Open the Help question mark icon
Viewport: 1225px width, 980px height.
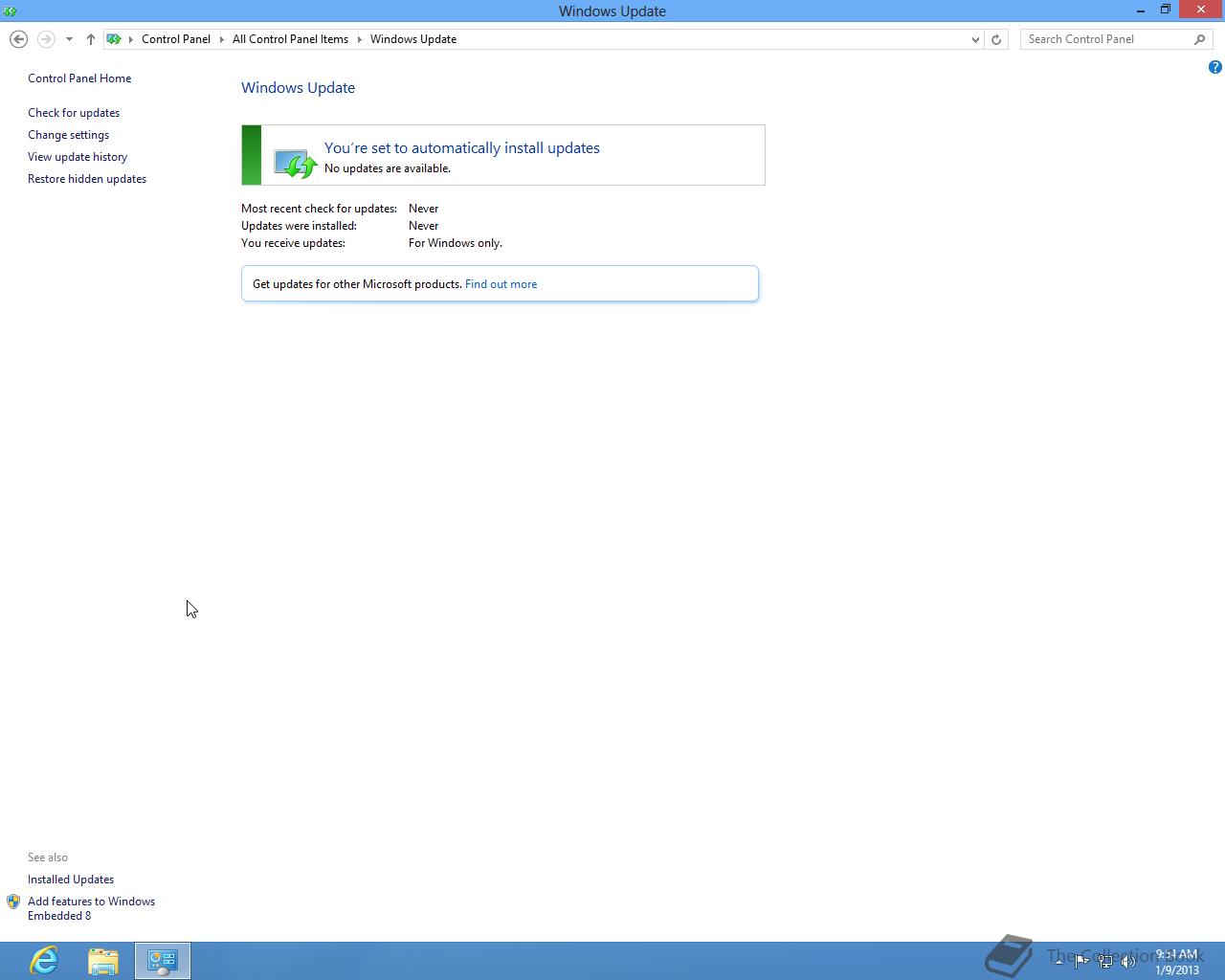click(1214, 67)
